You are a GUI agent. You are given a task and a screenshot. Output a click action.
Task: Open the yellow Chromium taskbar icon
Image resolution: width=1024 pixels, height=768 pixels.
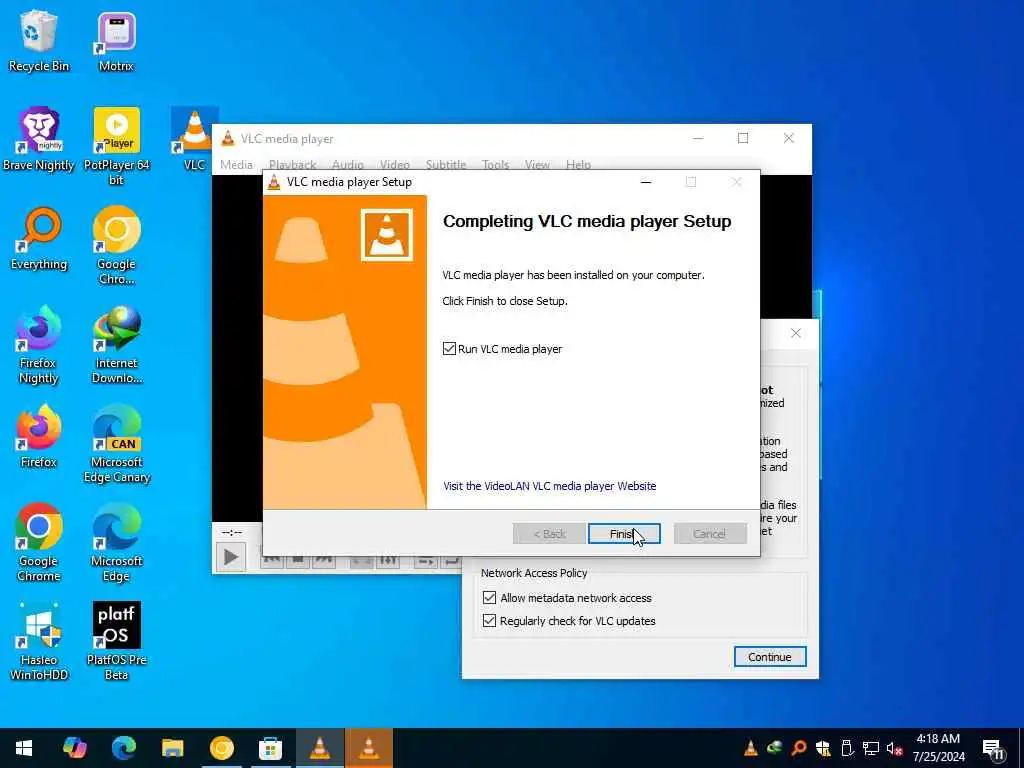click(221, 748)
